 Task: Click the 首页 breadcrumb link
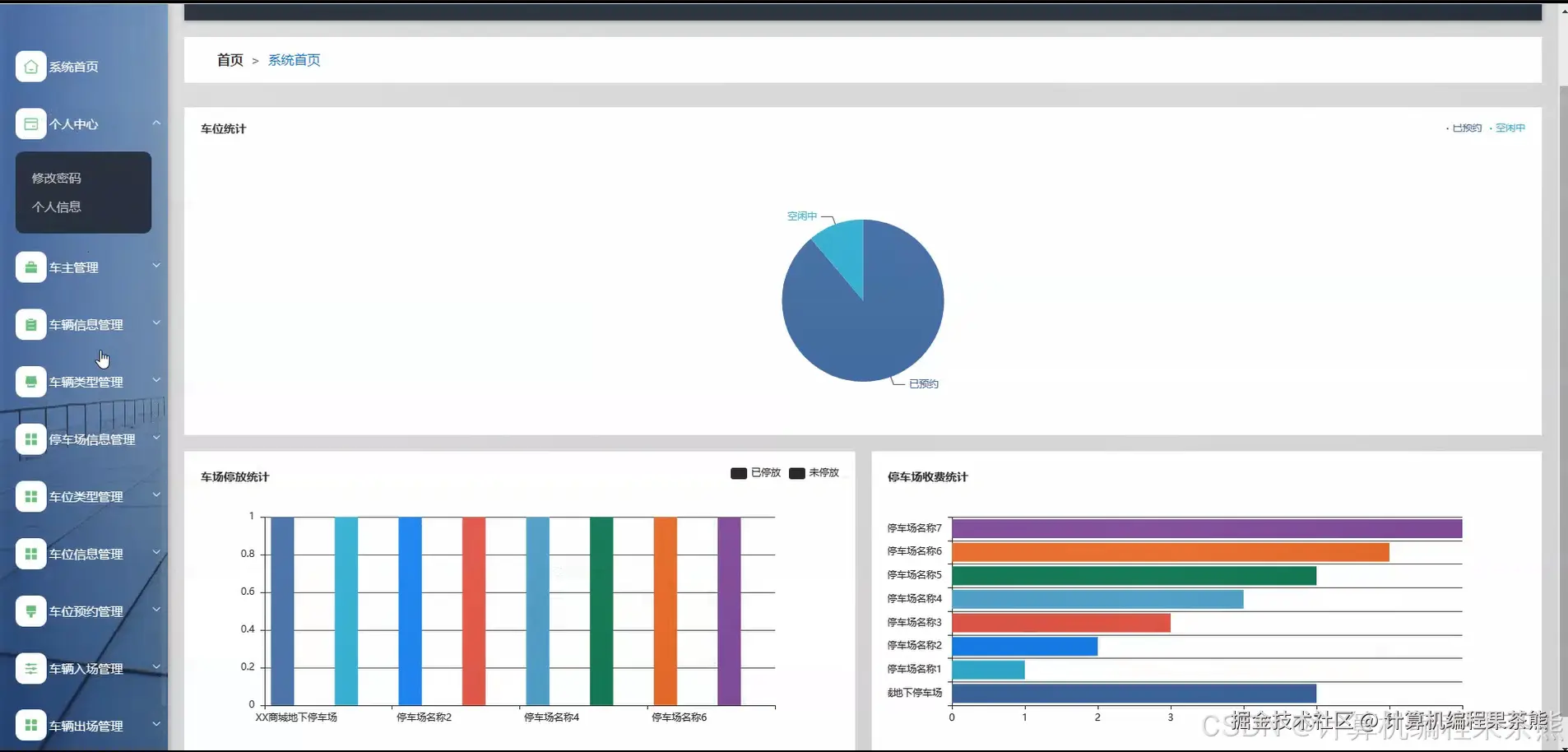[230, 60]
